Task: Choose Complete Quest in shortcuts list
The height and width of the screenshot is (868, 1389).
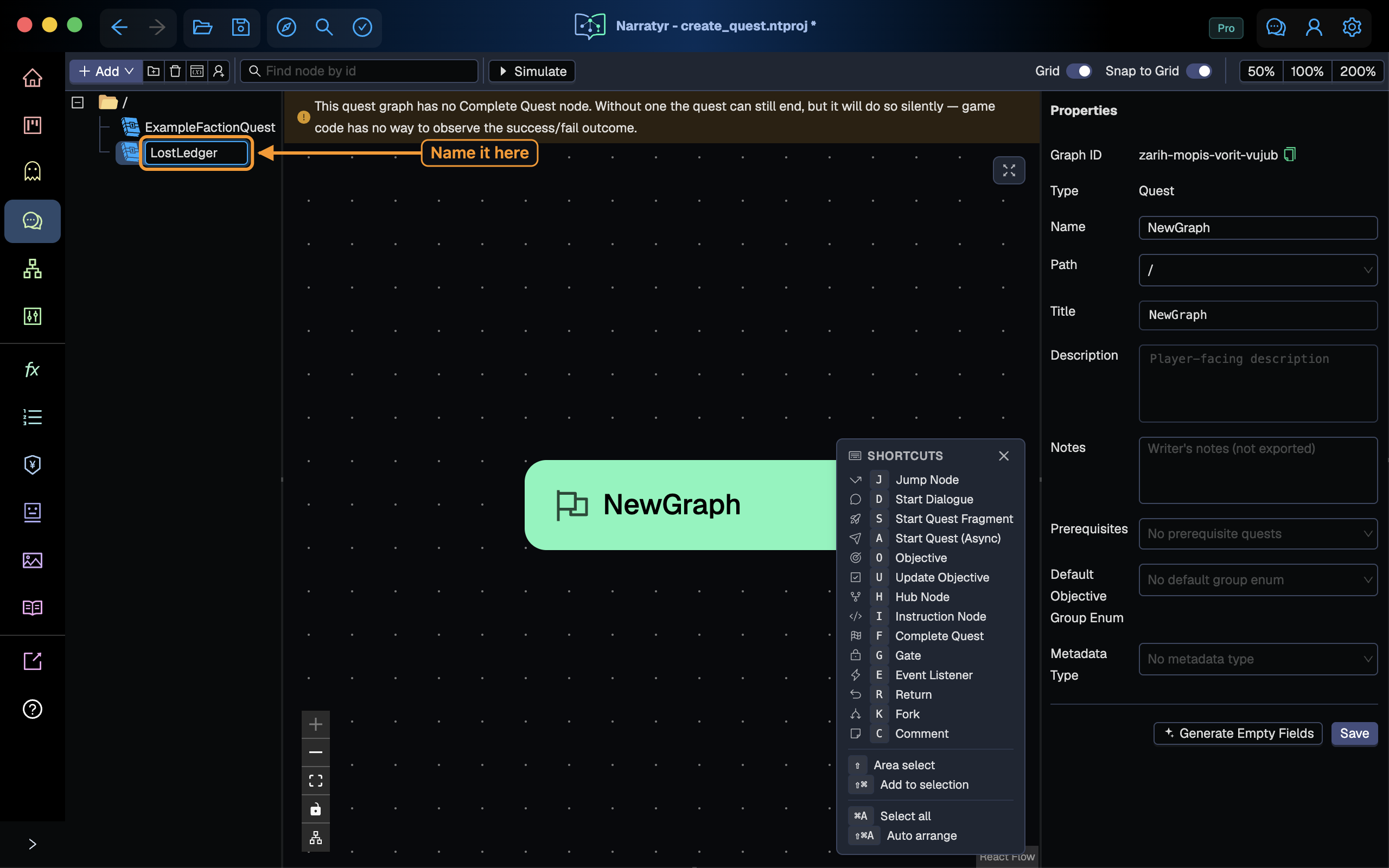Action: (930, 635)
